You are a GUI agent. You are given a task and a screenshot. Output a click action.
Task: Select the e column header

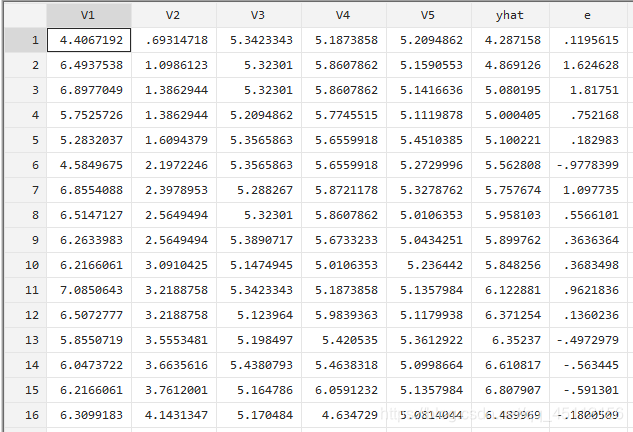pyautogui.click(x=588, y=15)
